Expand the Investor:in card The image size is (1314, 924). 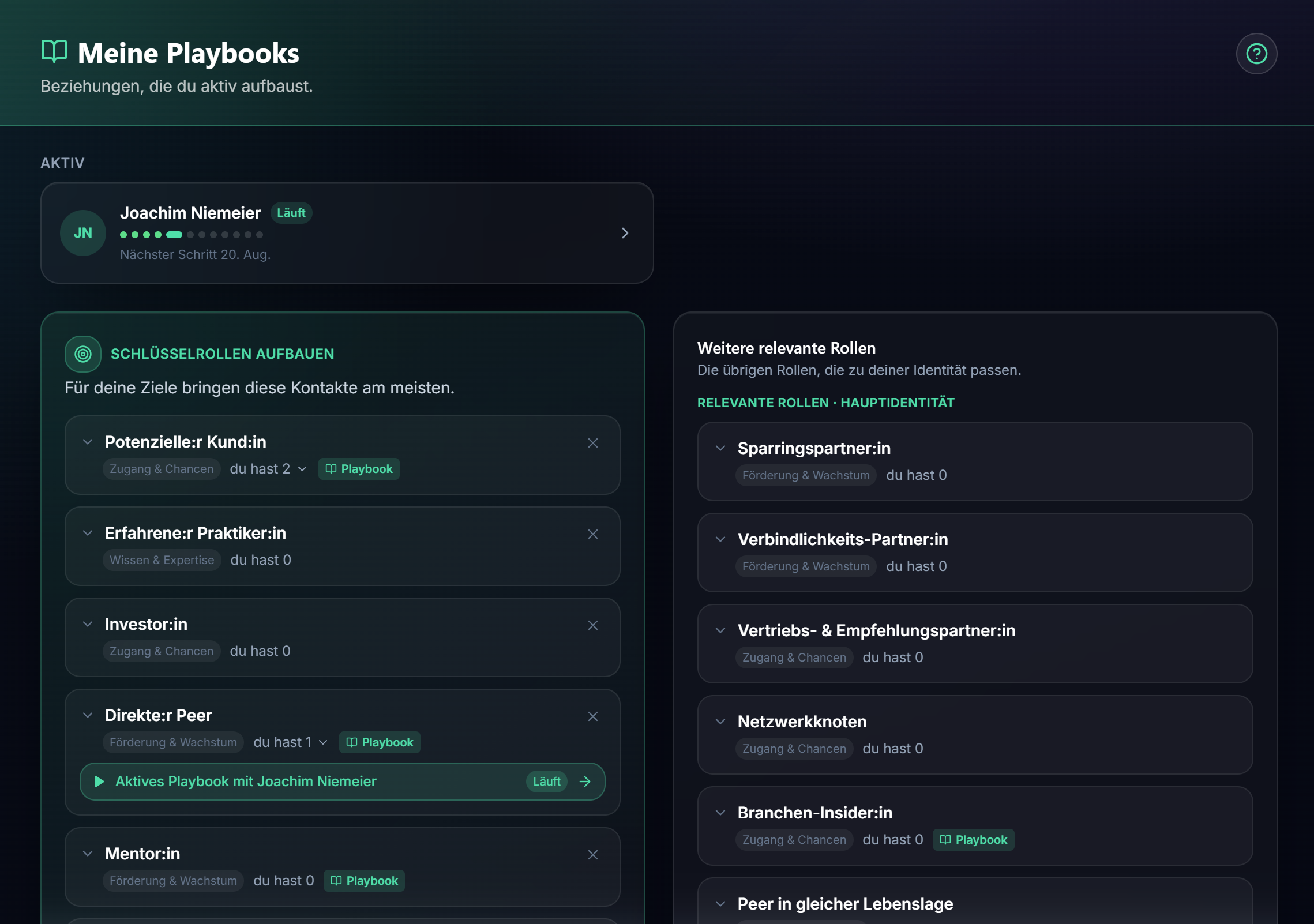pyautogui.click(x=88, y=624)
